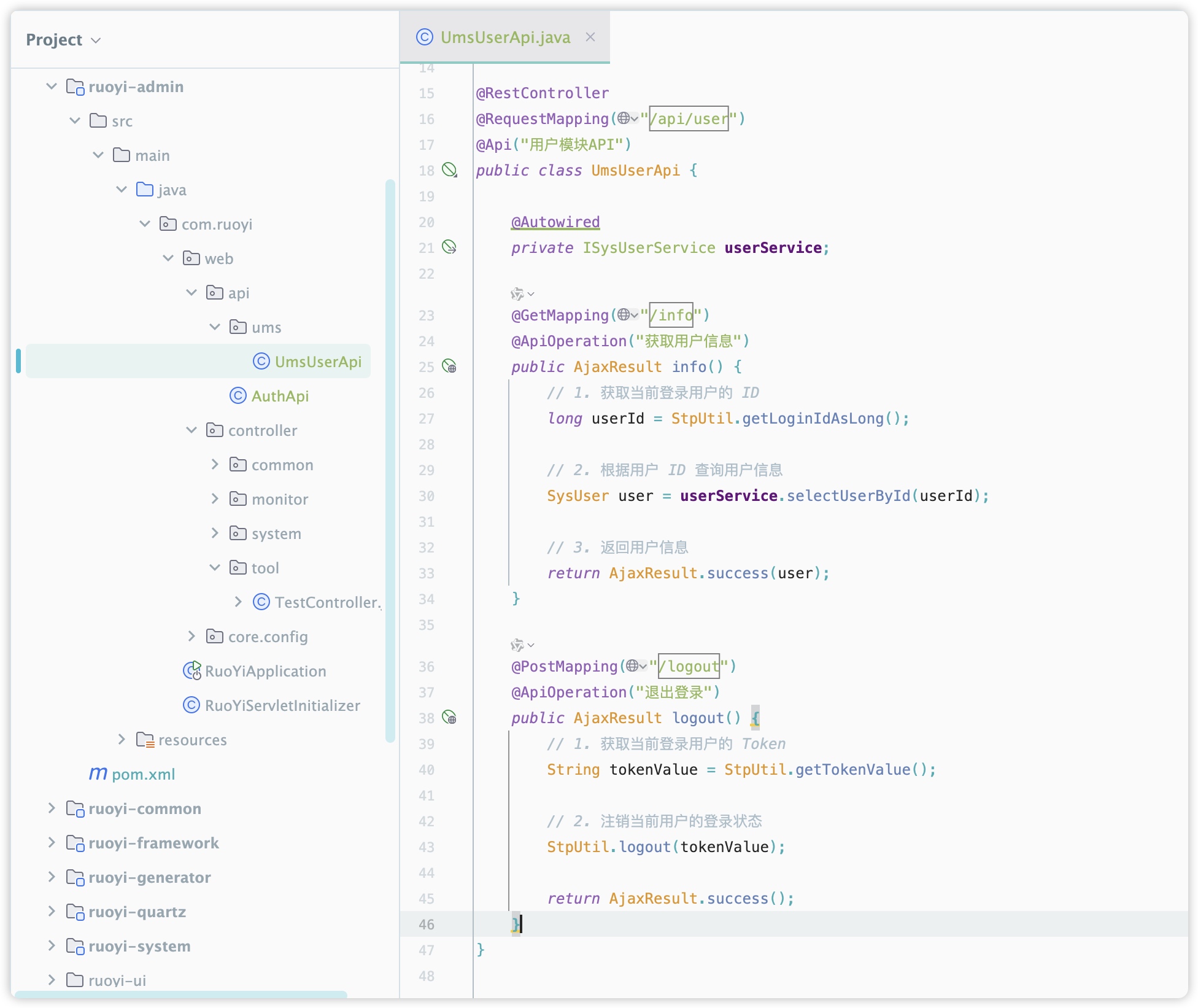Click the class icon on UmsUserApi.java tab
1198x1008 pixels.
click(x=424, y=37)
